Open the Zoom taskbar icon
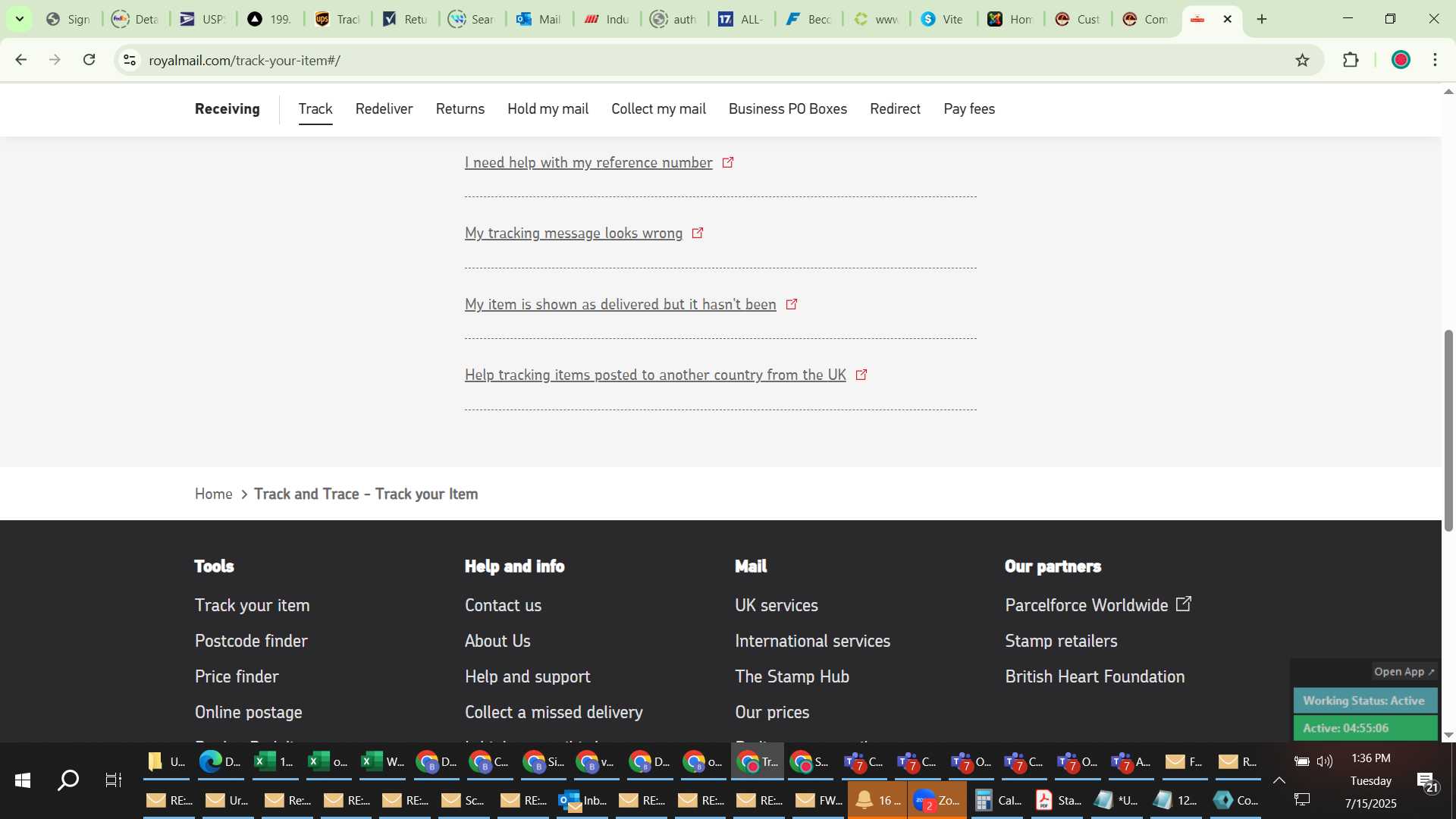This screenshot has height=819, width=1456. click(x=937, y=800)
